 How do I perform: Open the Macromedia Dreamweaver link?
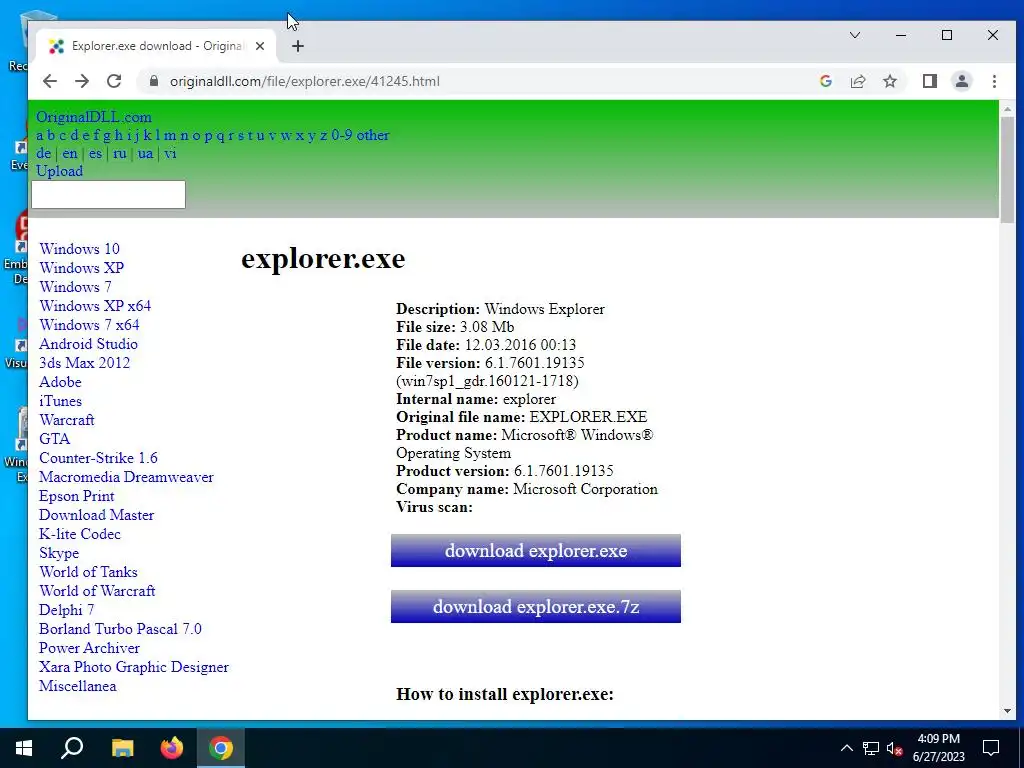point(126,477)
